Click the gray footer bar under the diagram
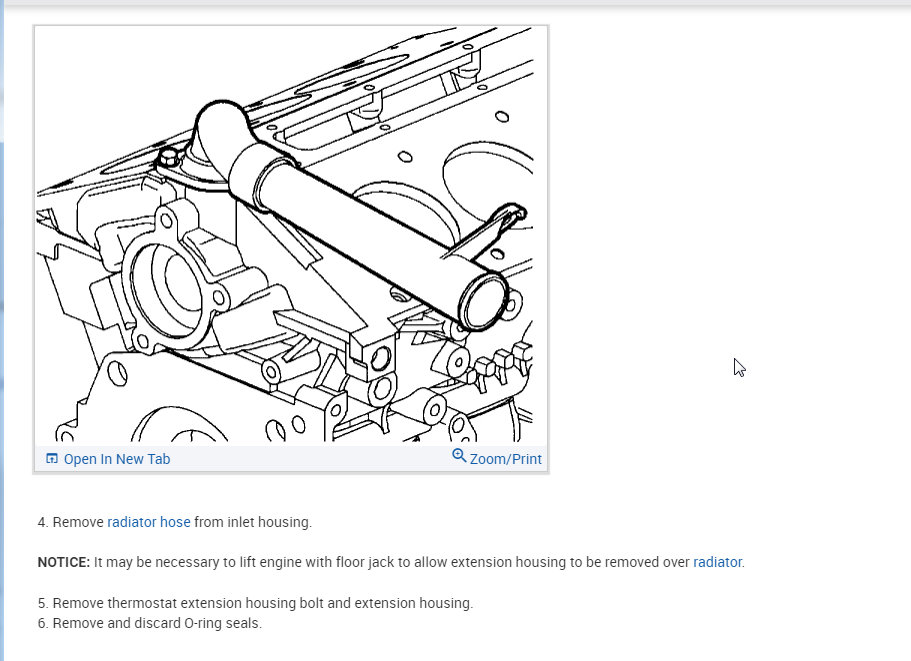 pyautogui.click(x=291, y=458)
